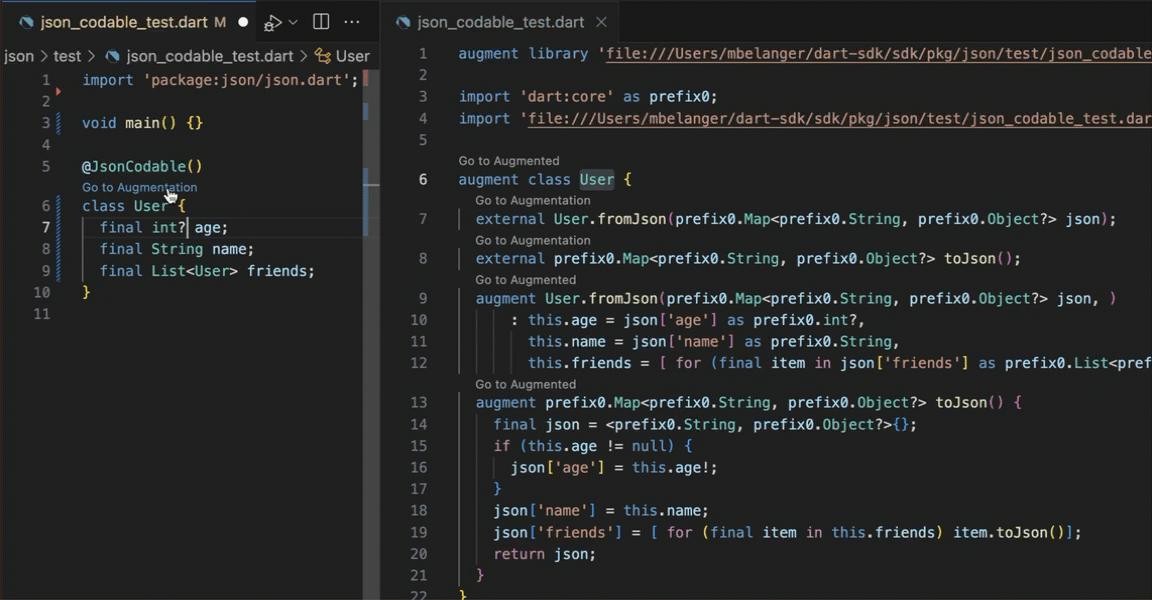Click Go to Augmentation above external User.fromJson
This screenshot has width=1152, height=600.
coord(532,200)
